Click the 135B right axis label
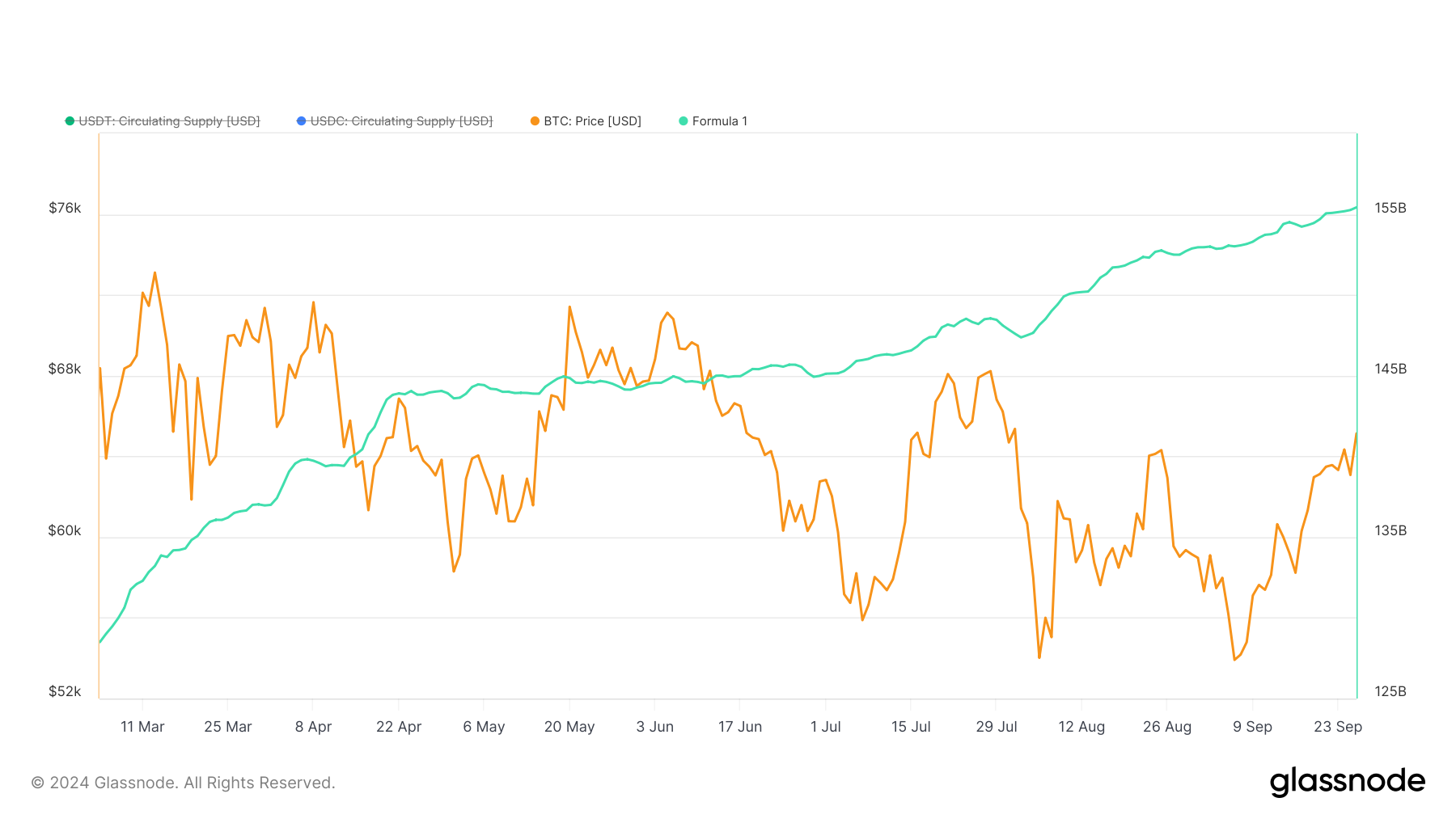This screenshot has height=819, width=1456. pyautogui.click(x=1390, y=531)
